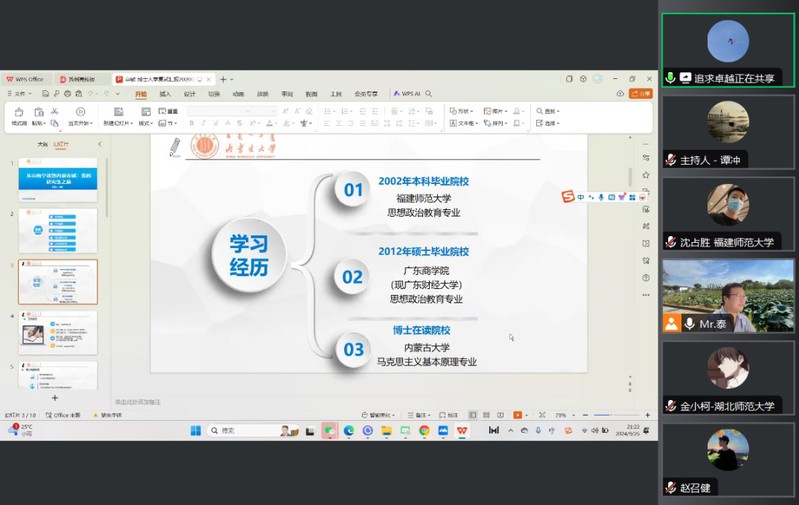Open the Insert (插入) ribbon tab
799x505 pixels.
coord(165,94)
